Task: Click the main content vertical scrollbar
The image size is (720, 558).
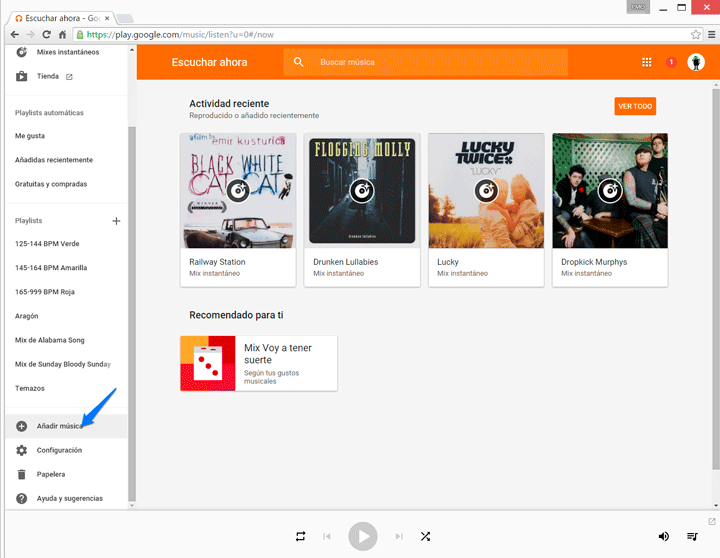Action: point(716,279)
